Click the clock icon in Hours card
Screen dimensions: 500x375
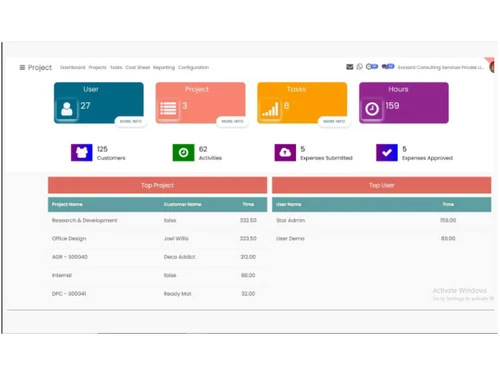(x=372, y=109)
